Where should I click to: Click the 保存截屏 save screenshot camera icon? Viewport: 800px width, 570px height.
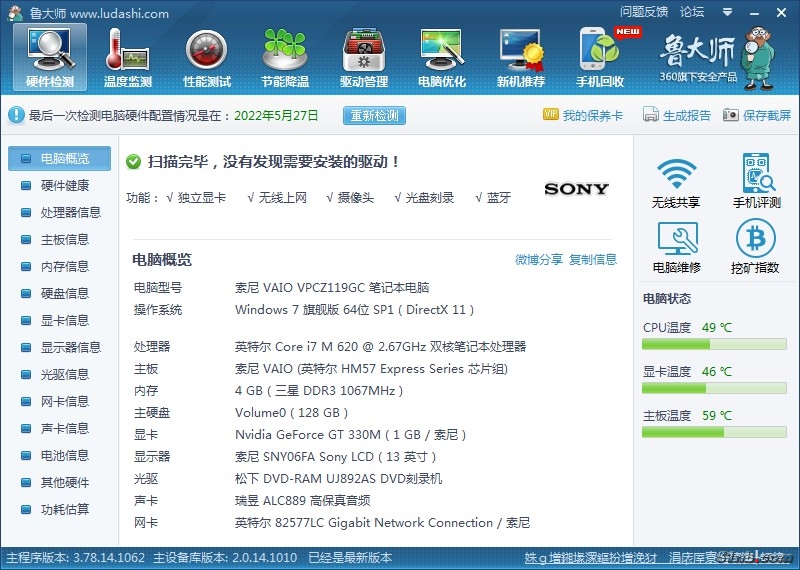point(731,115)
